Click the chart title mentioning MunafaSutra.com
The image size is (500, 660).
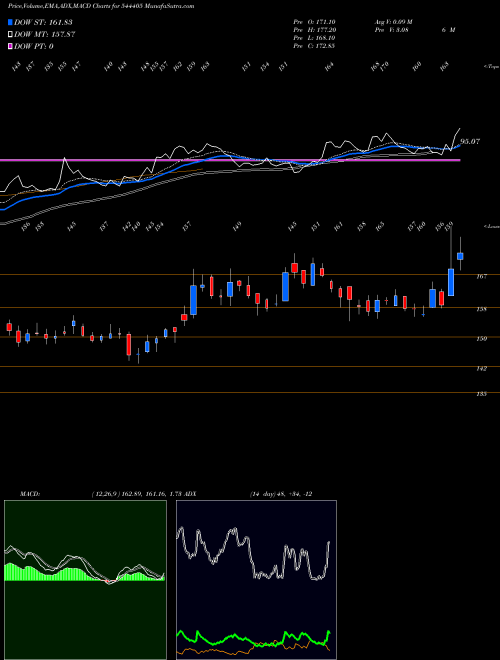(x=101, y=7)
